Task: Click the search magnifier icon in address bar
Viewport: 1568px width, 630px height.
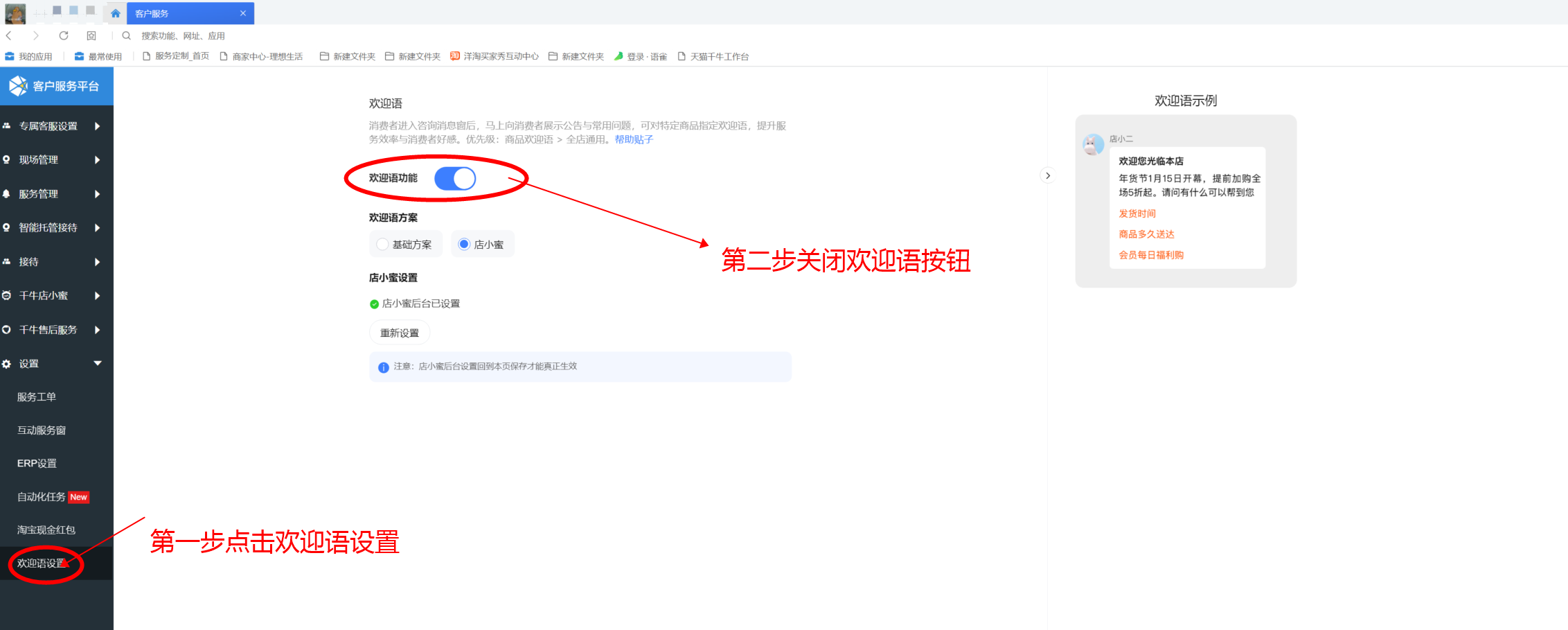Action: pos(126,35)
